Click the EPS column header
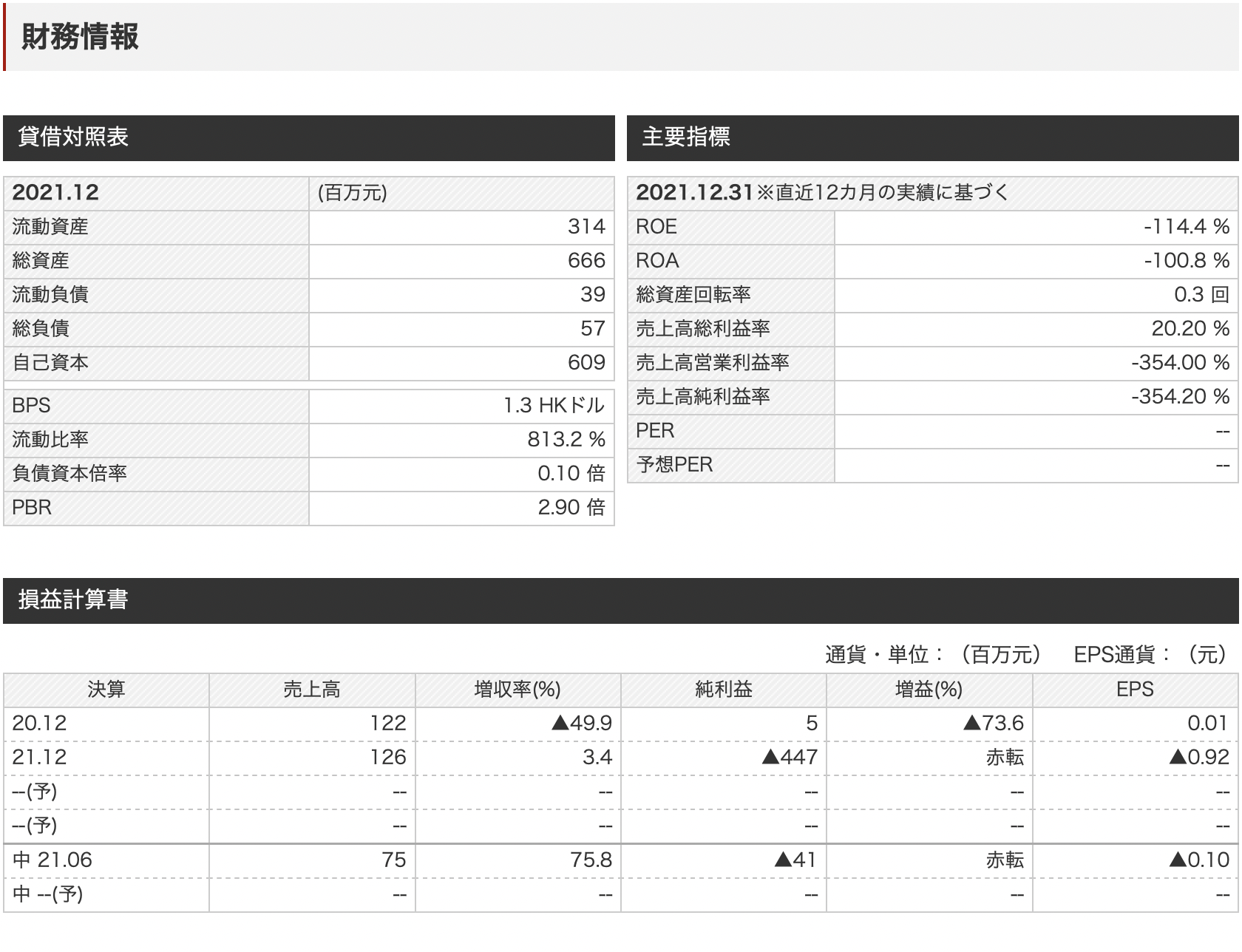1242x952 pixels. (x=1135, y=690)
